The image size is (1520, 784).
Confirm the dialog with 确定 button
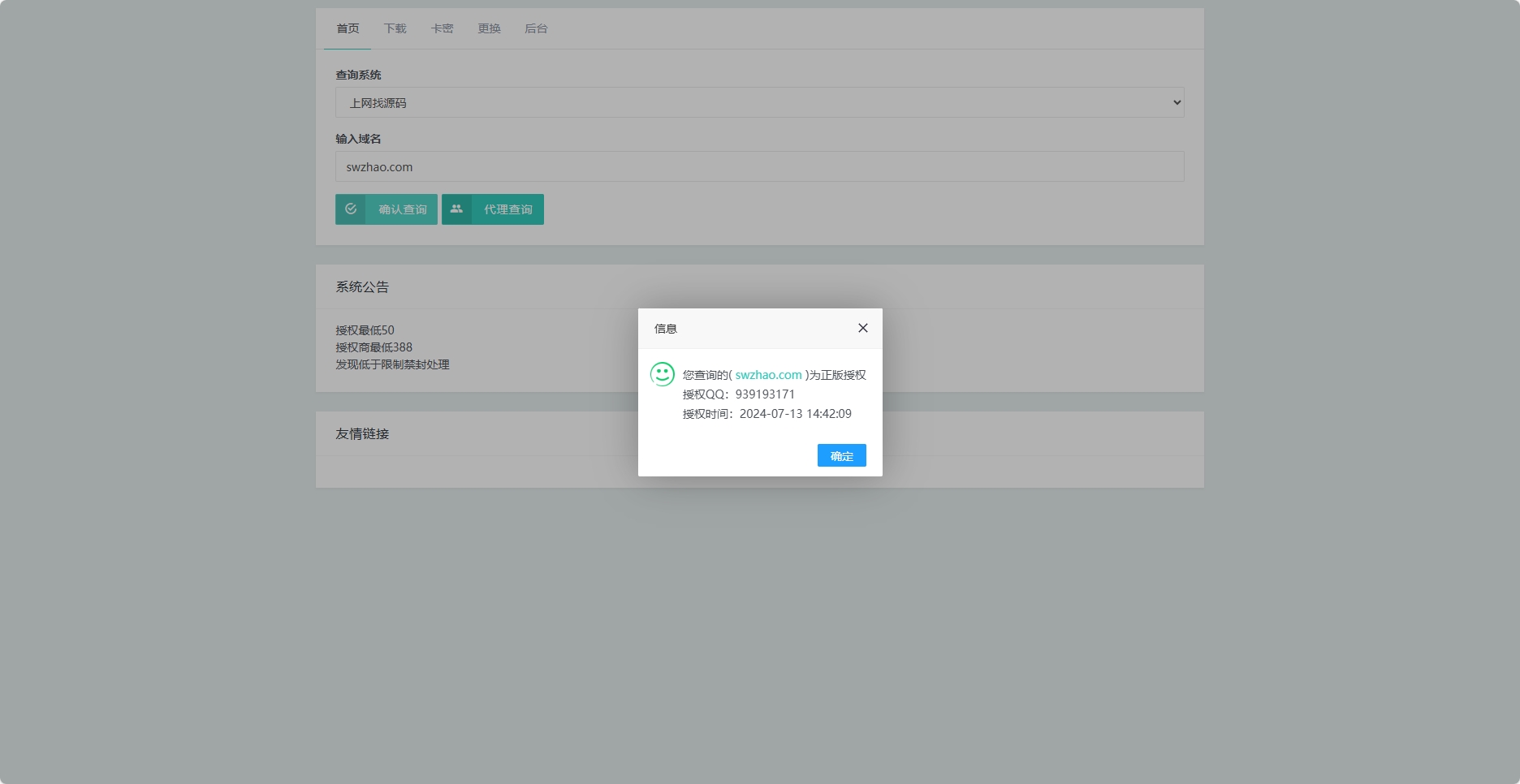pos(842,455)
